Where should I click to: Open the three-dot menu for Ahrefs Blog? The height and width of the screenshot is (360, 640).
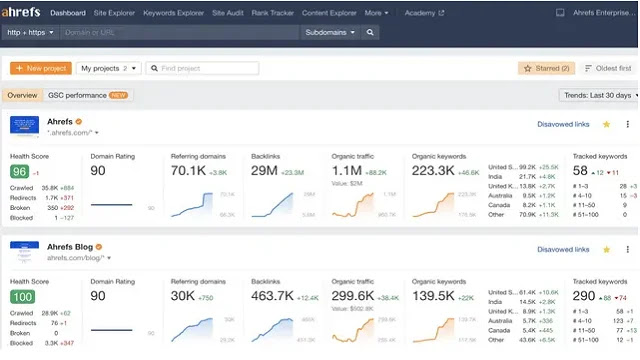click(627, 249)
